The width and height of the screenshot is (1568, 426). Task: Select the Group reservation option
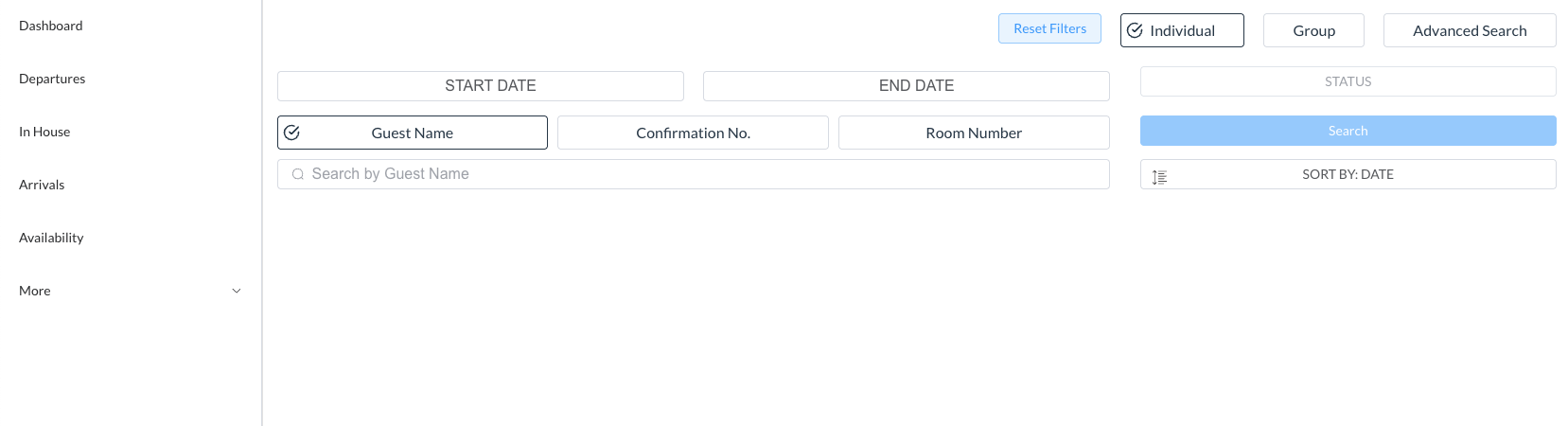[1313, 30]
